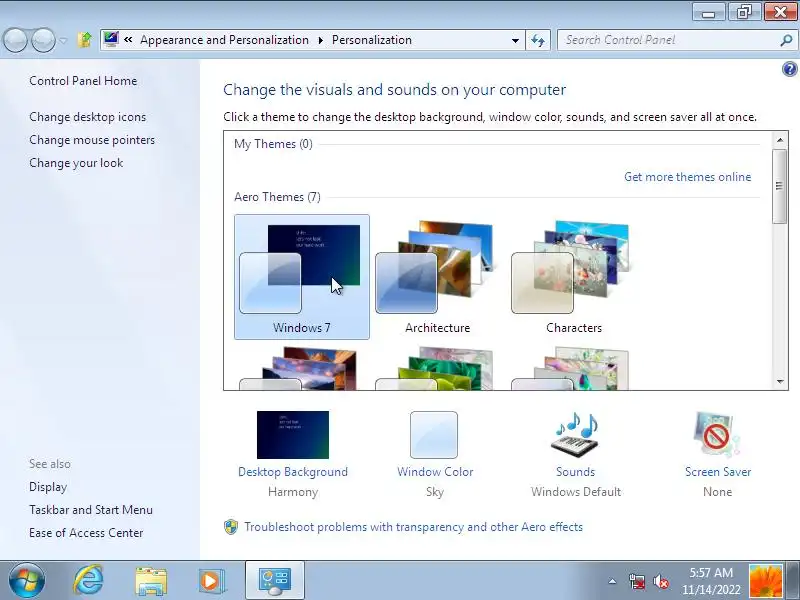Click the Desktop Background link
The height and width of the screenshot is (600, 800).
[x=293, y=472]
